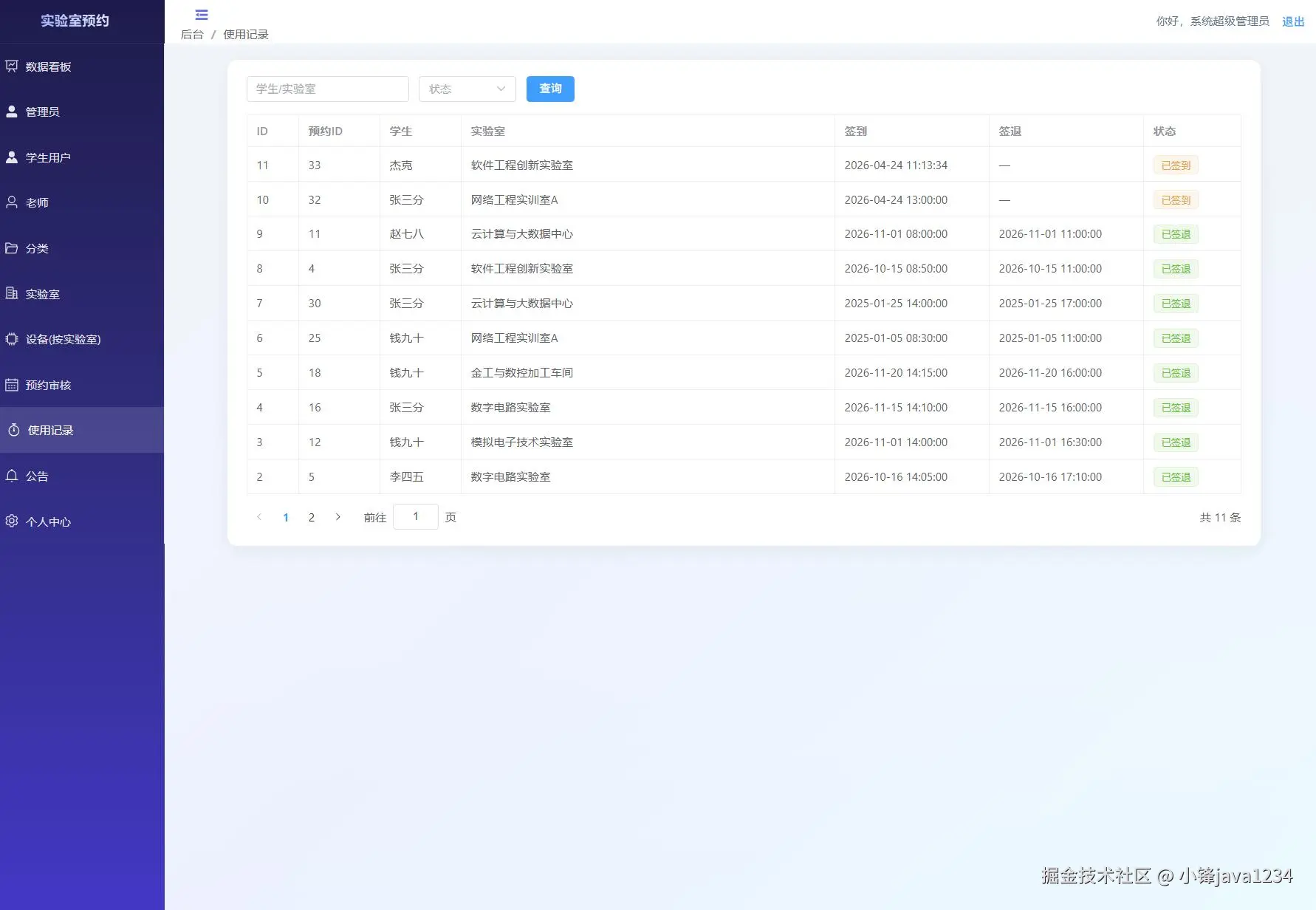Image resolution: width=1316 pixels, height=910 pixels.
Task: Select page 1 in pagination
Action: coord(286,517)
